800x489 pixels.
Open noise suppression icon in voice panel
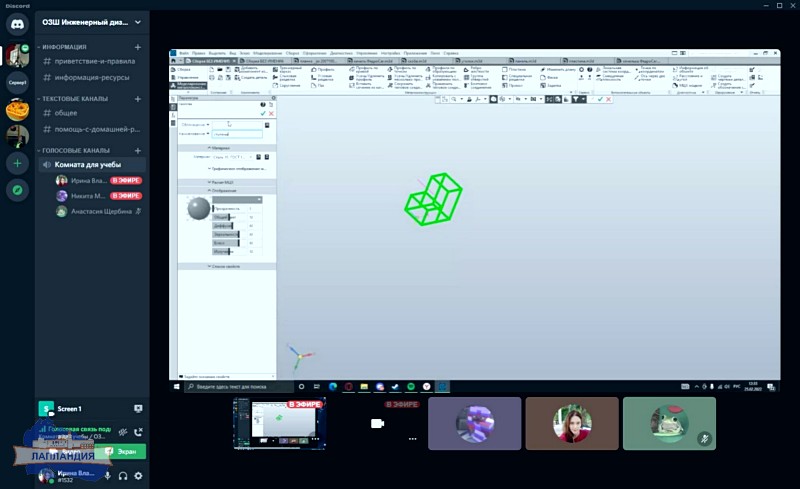[122, 432]
